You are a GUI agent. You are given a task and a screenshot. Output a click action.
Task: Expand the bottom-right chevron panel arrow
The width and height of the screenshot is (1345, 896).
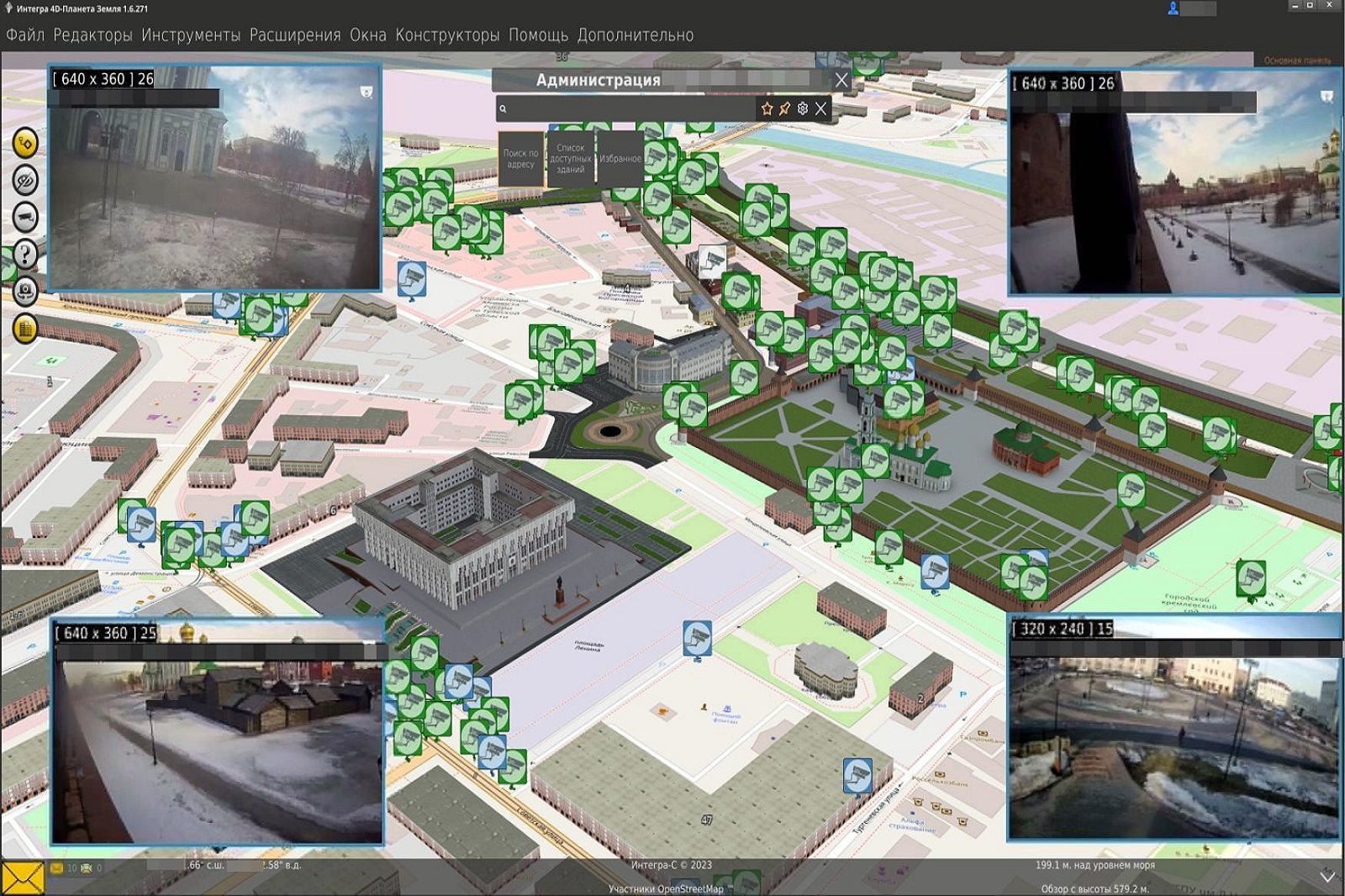(1327, 877)
